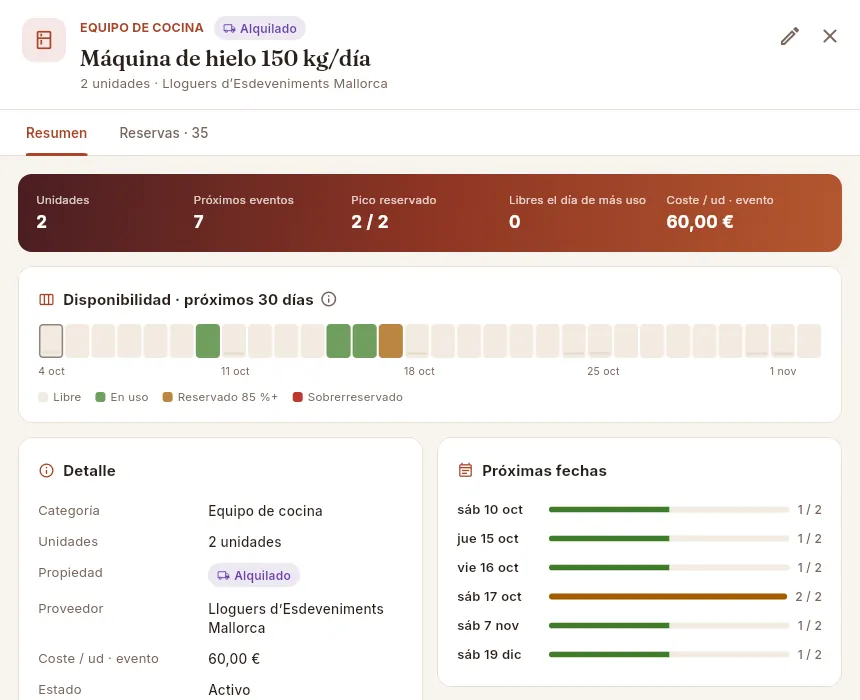Select the green 10 oct availability cell

tap(208, 341)
